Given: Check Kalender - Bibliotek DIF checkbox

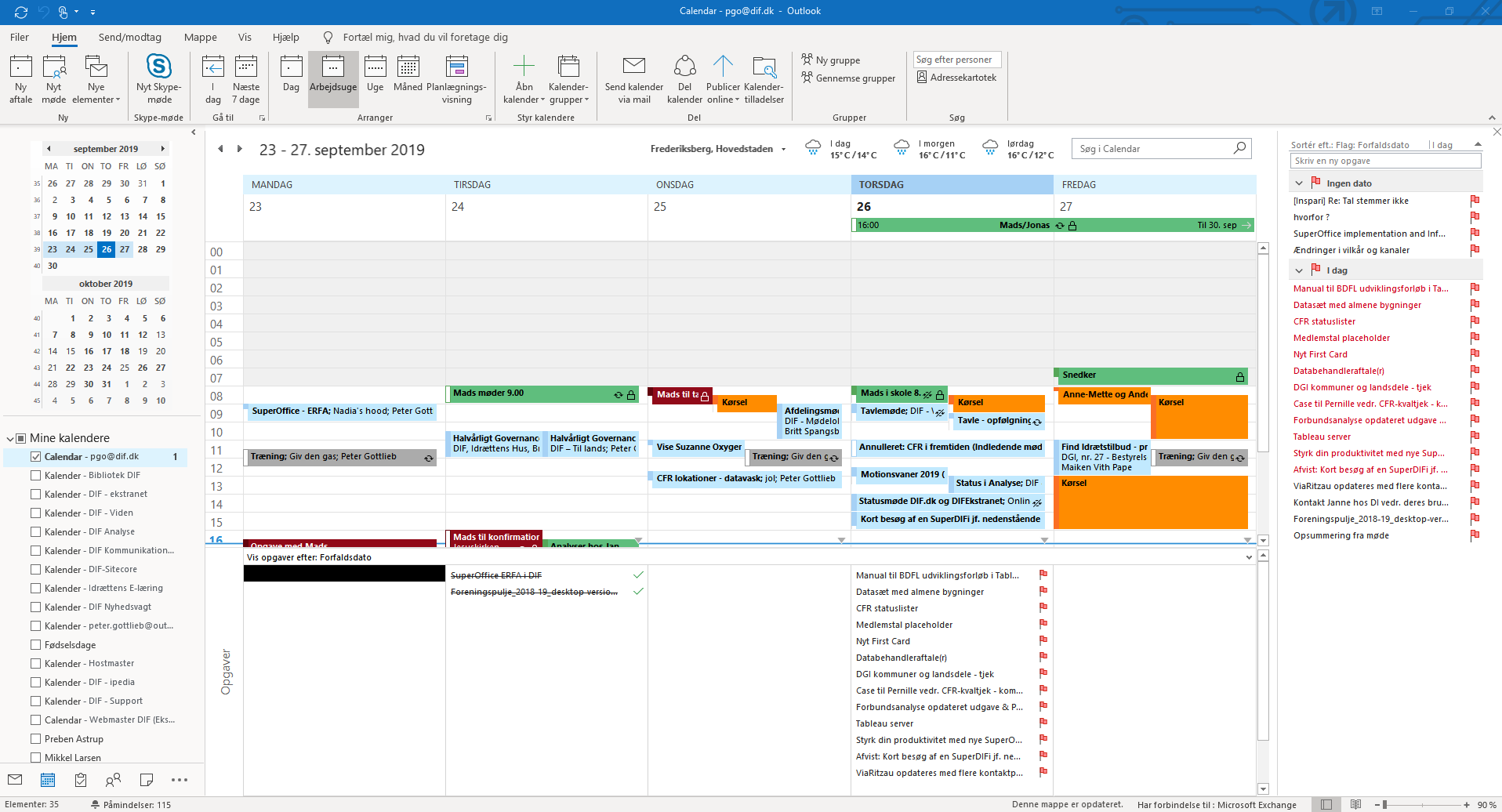Looking at the screenshot, I should pyautogui.click(x=35, y=475).
